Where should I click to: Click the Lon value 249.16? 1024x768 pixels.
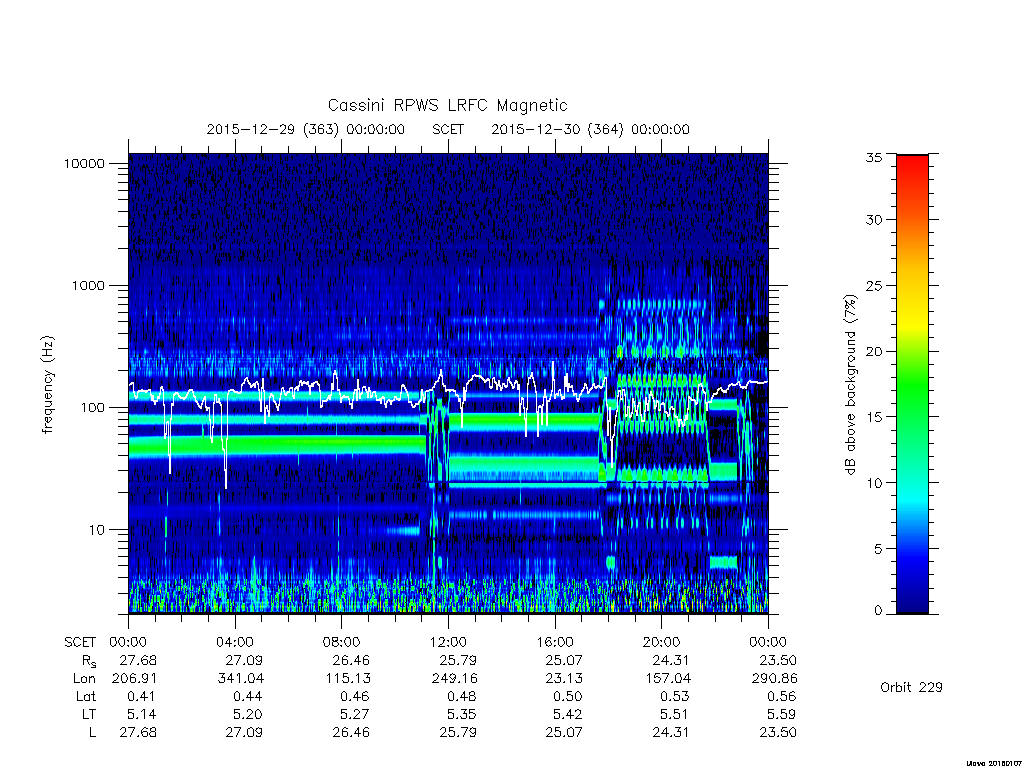tap(454, 679)
